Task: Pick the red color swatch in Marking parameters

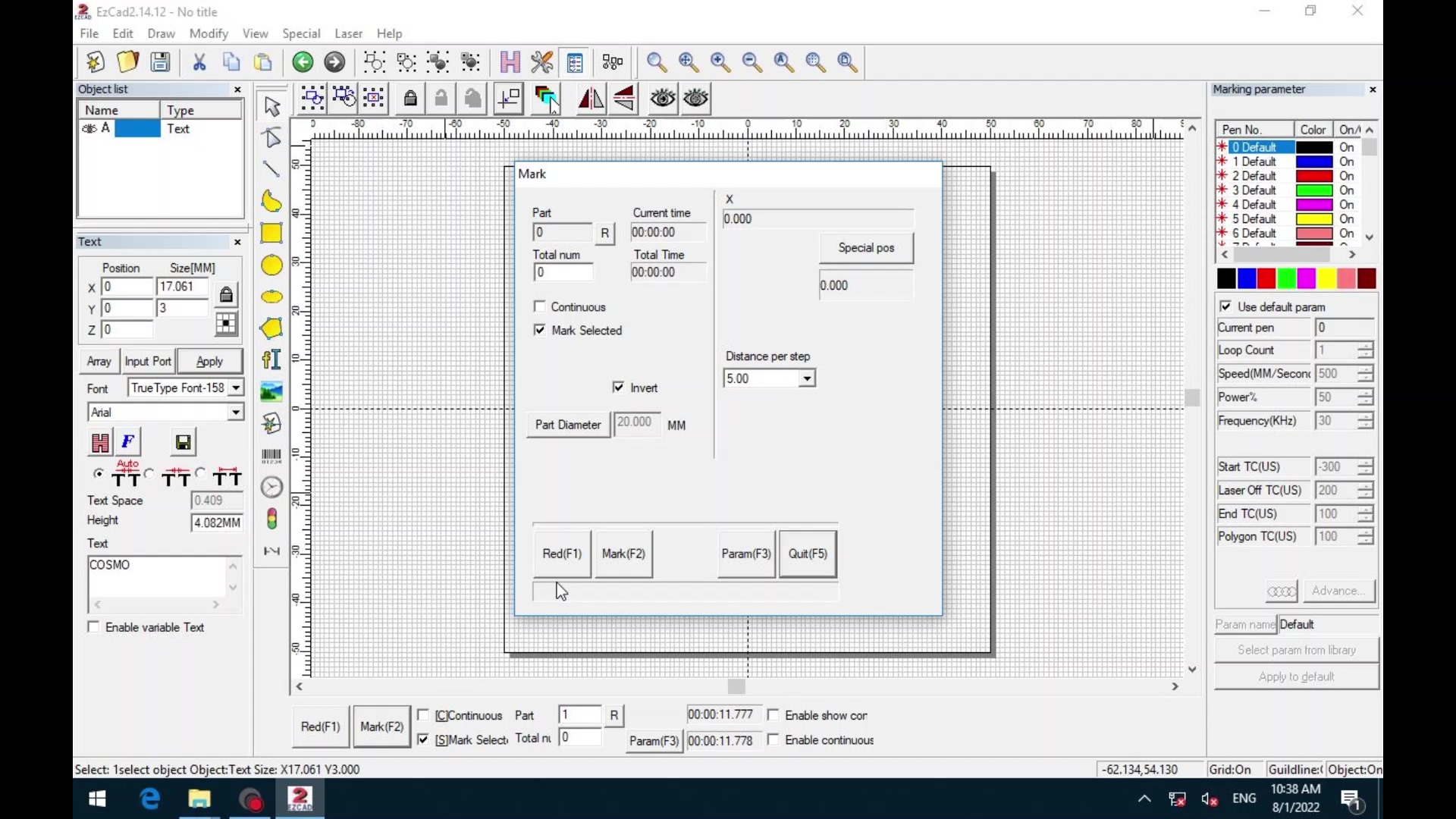Action: click(1266, 278)
